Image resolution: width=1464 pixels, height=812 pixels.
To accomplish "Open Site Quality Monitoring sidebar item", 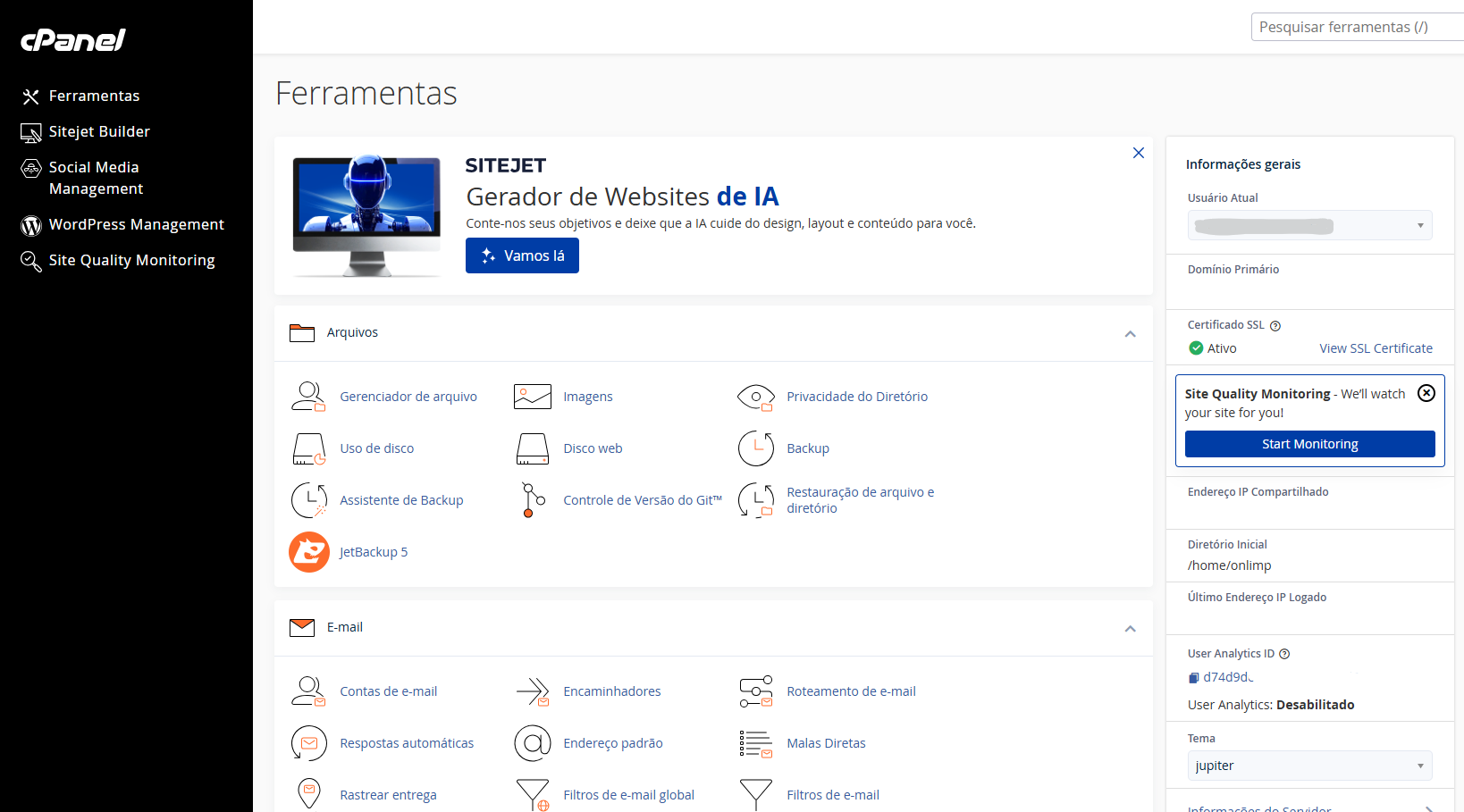I will pos(118,260).
